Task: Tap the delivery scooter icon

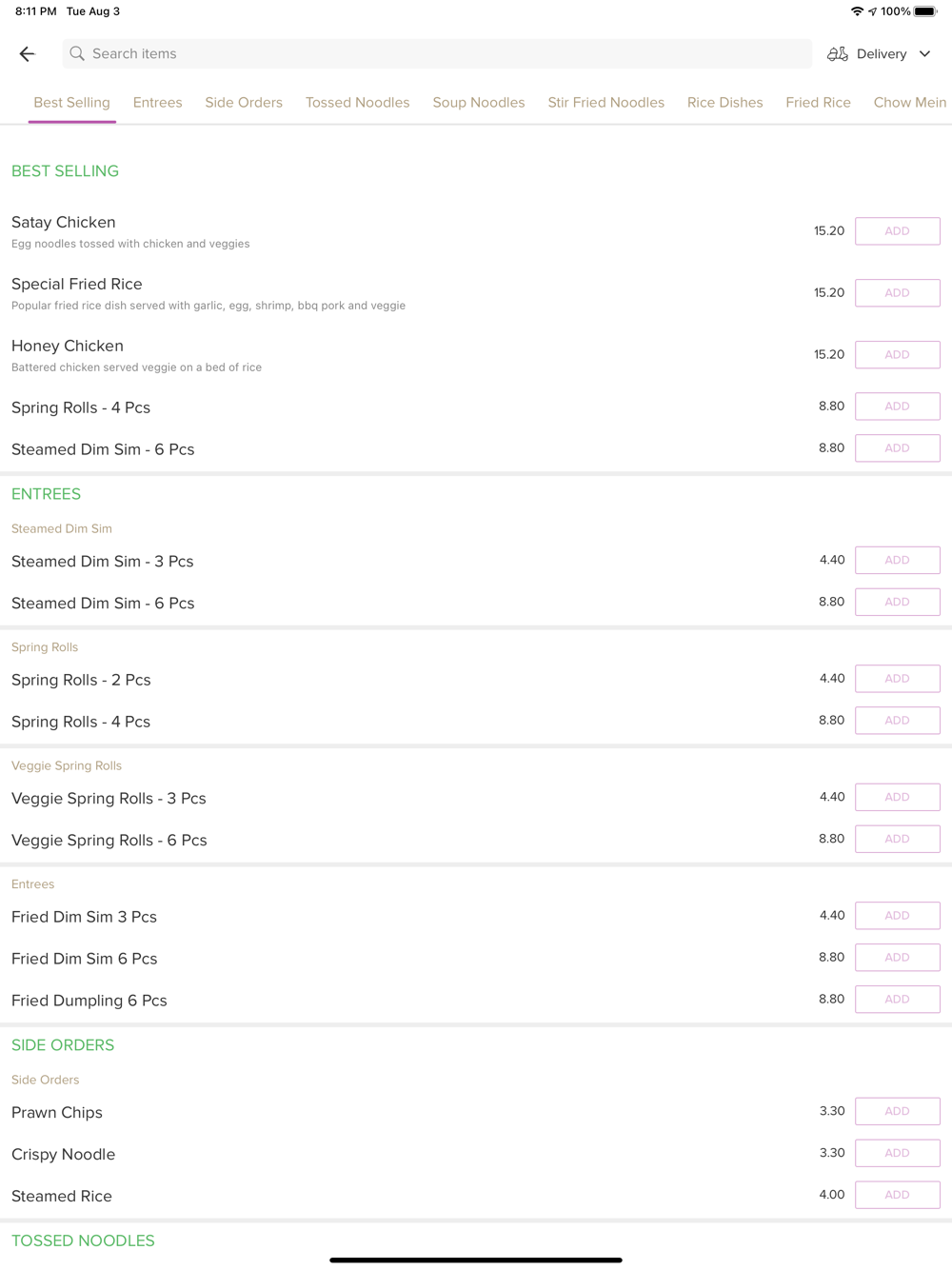Action: pyautogui.click(x=838, y=54)
